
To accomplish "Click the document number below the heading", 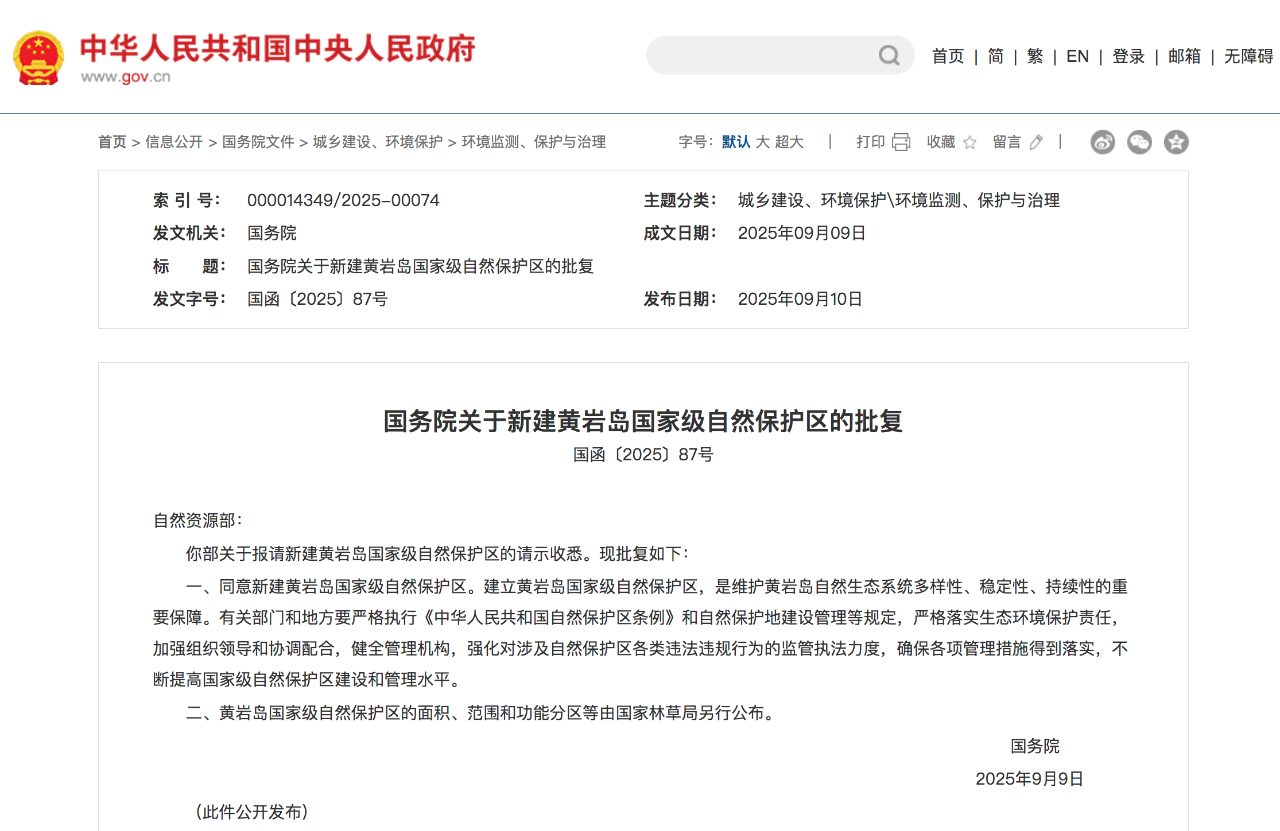I will 643,455.
